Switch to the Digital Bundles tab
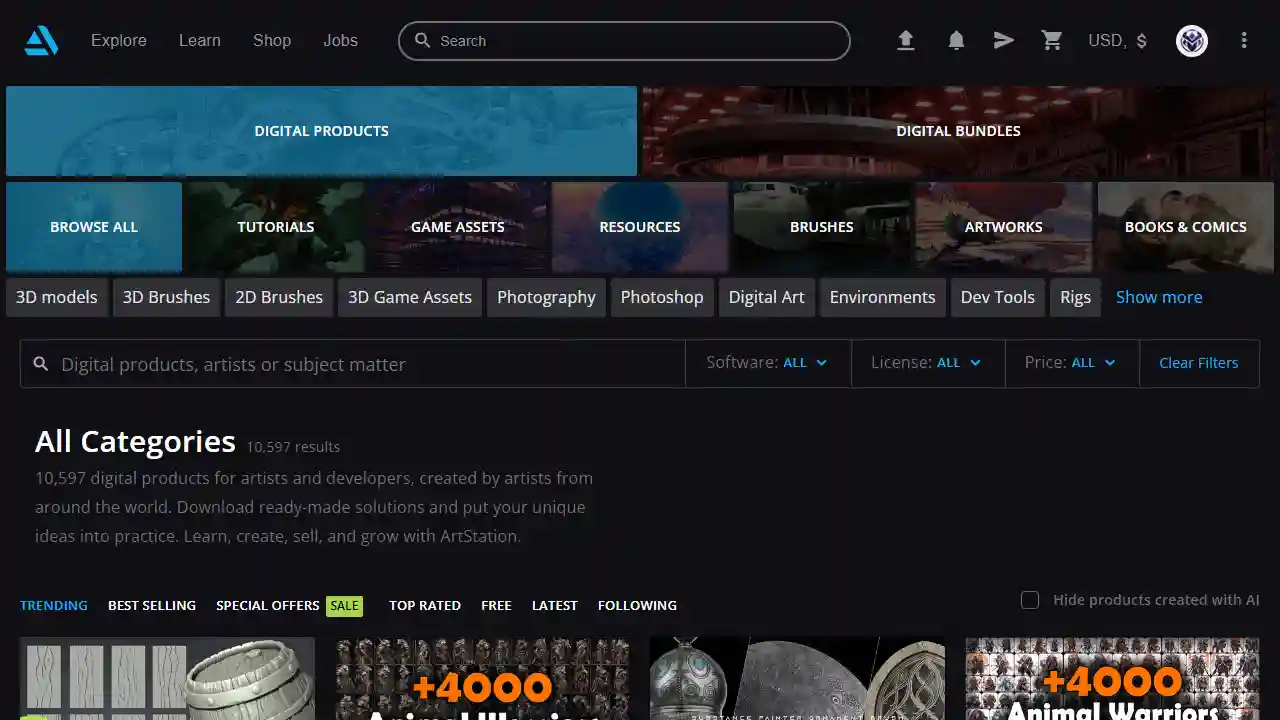Image resolution: width=1280 pixels, height=720 pixels. pos(958,130)
